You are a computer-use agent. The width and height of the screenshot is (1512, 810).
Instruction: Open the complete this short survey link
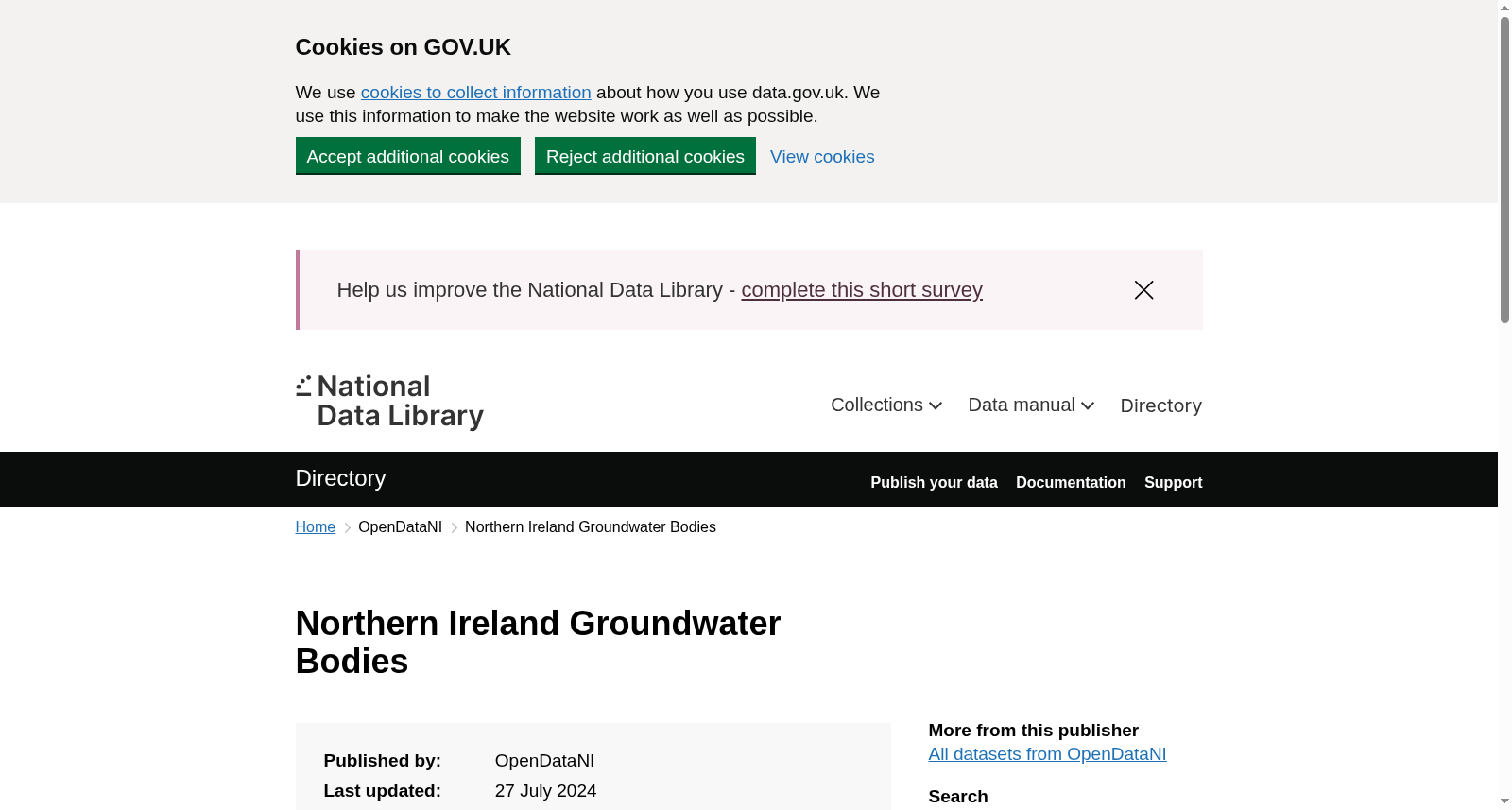[x=862, y=290]
